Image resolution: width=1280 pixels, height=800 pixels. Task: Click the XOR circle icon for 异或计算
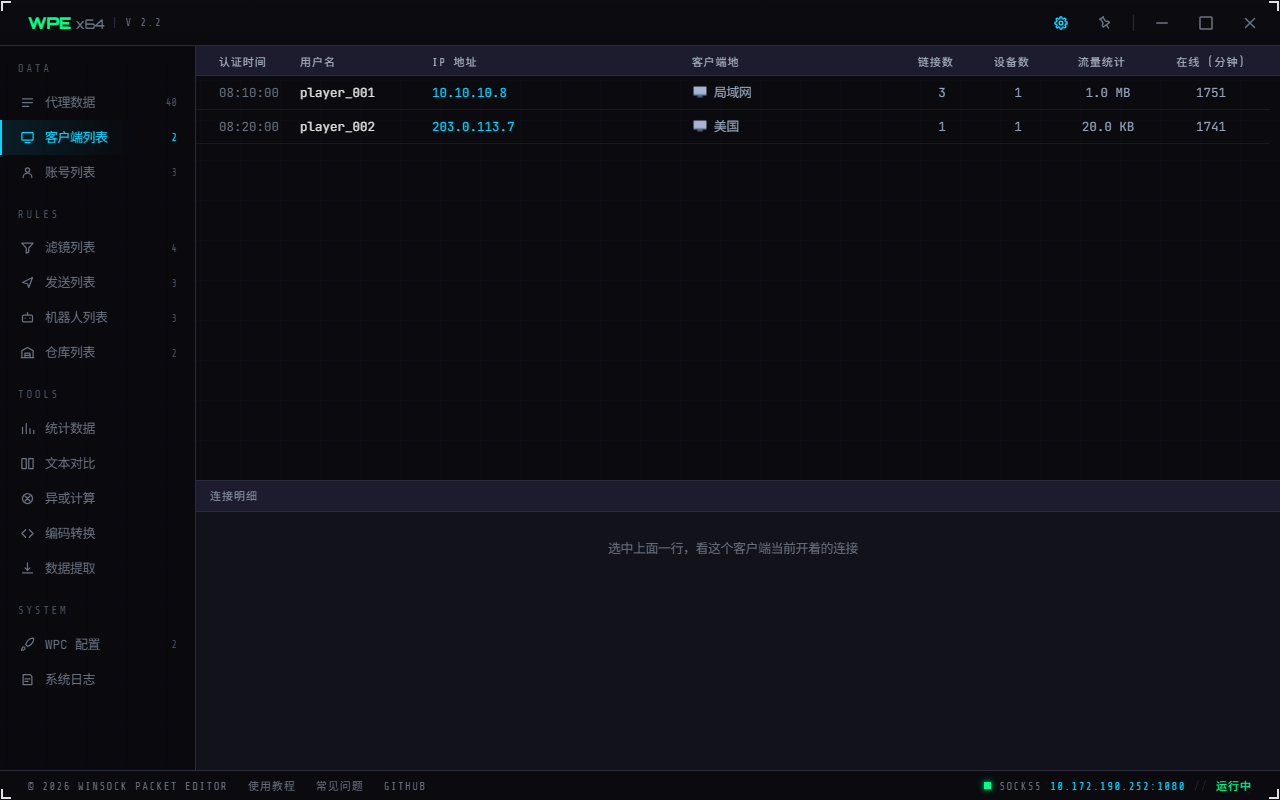point(27,498)
